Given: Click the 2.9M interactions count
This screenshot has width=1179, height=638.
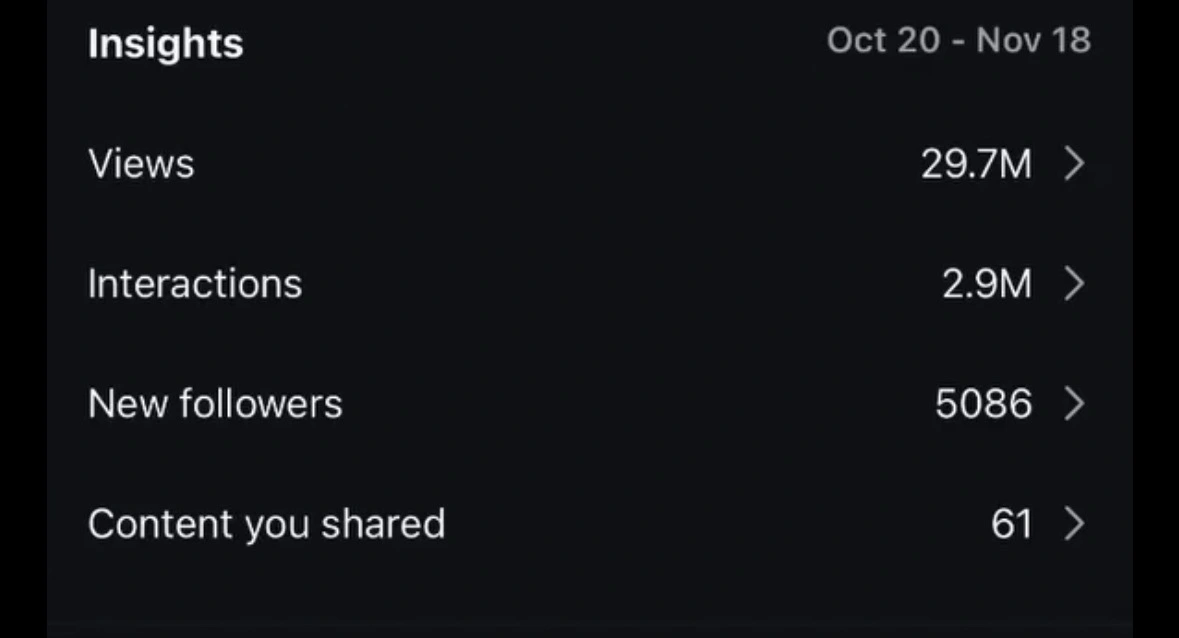Looking at the screenshot, I should [x=986, y=284].
